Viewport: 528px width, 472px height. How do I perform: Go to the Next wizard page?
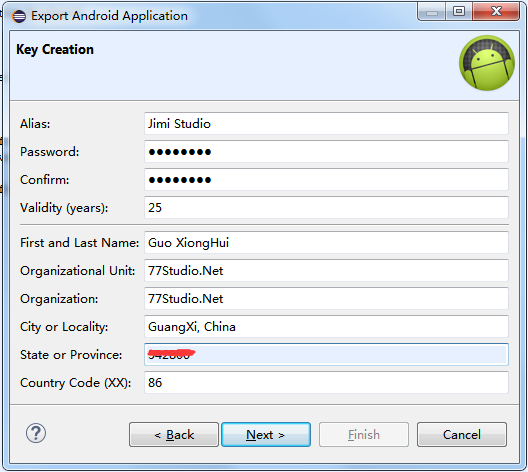point(266,435)
